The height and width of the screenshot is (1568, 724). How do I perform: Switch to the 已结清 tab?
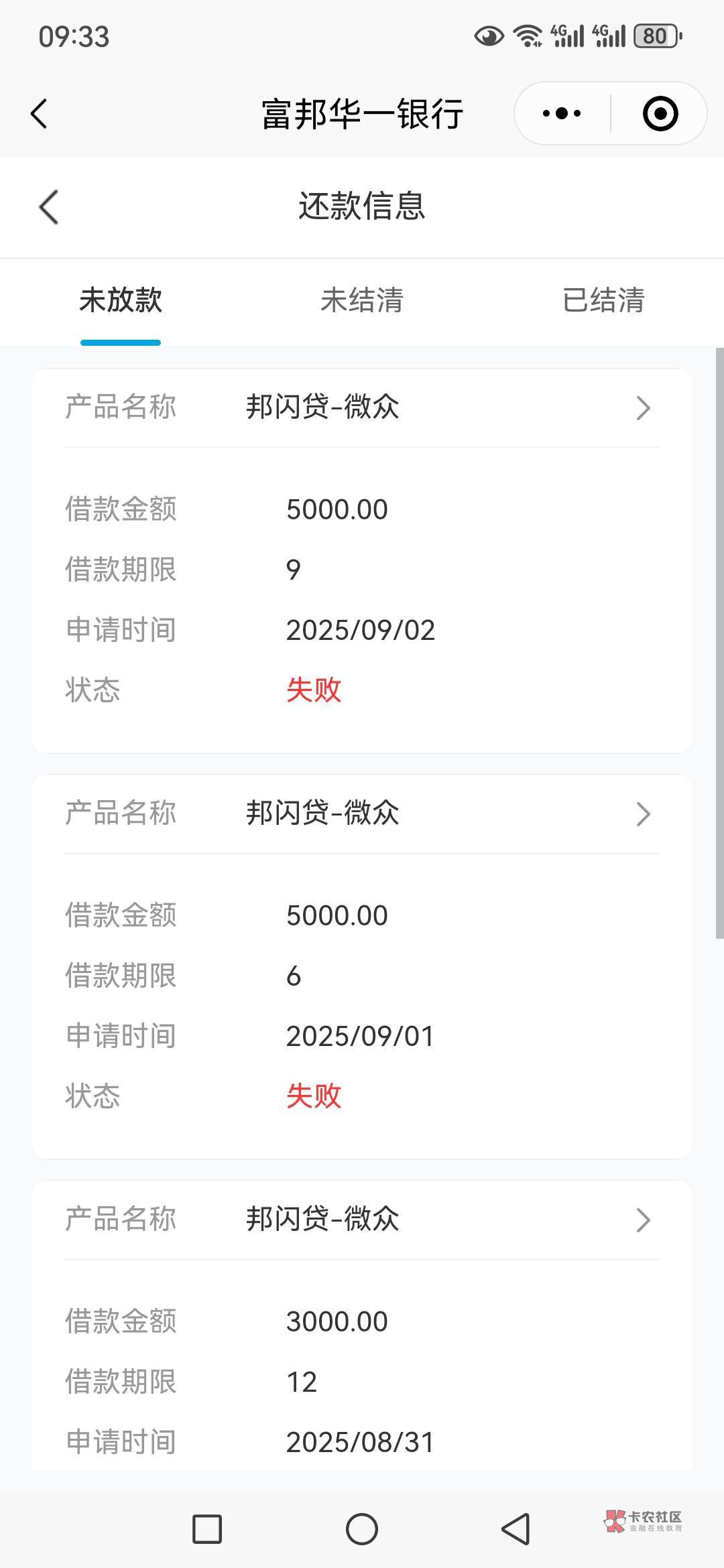click(603, 300)
